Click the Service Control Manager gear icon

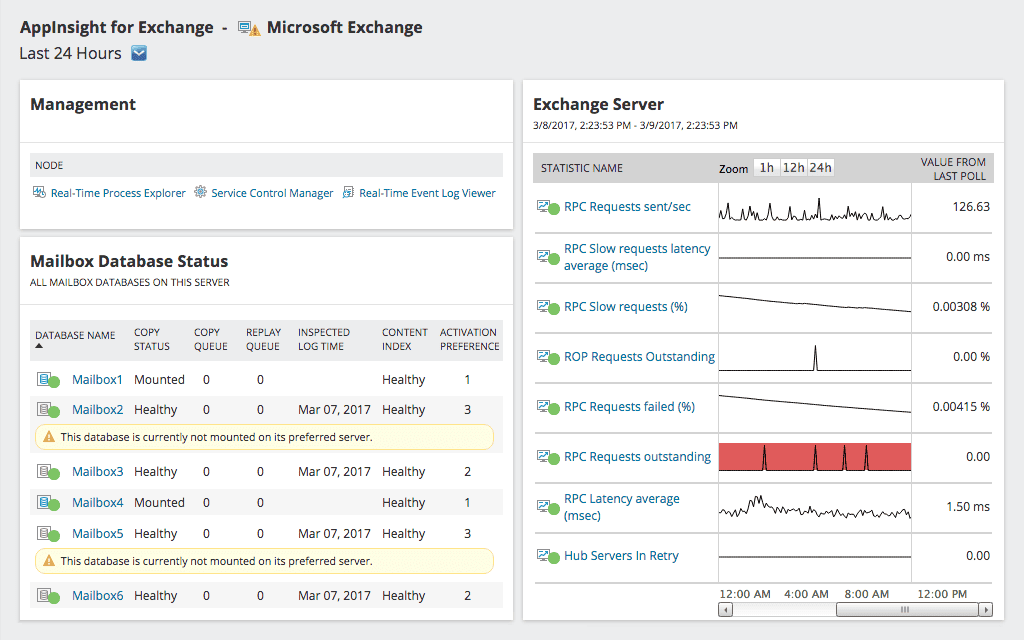[x=200, y=192]
